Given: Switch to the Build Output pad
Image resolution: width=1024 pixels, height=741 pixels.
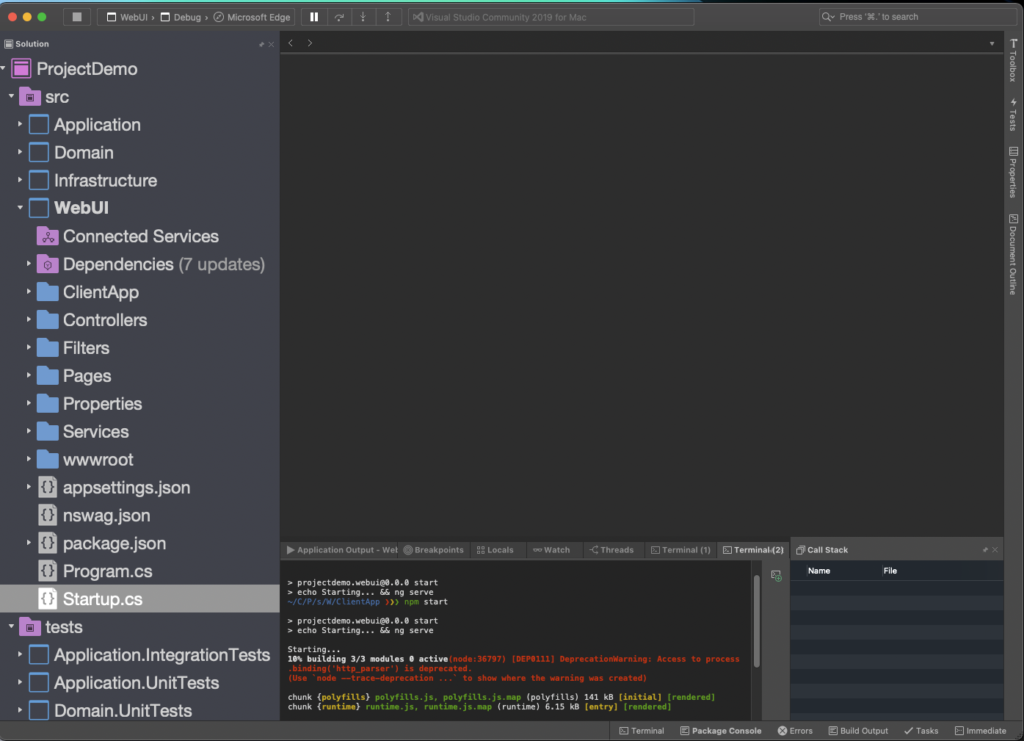Looking at the screenshot, I should point(858,730).
